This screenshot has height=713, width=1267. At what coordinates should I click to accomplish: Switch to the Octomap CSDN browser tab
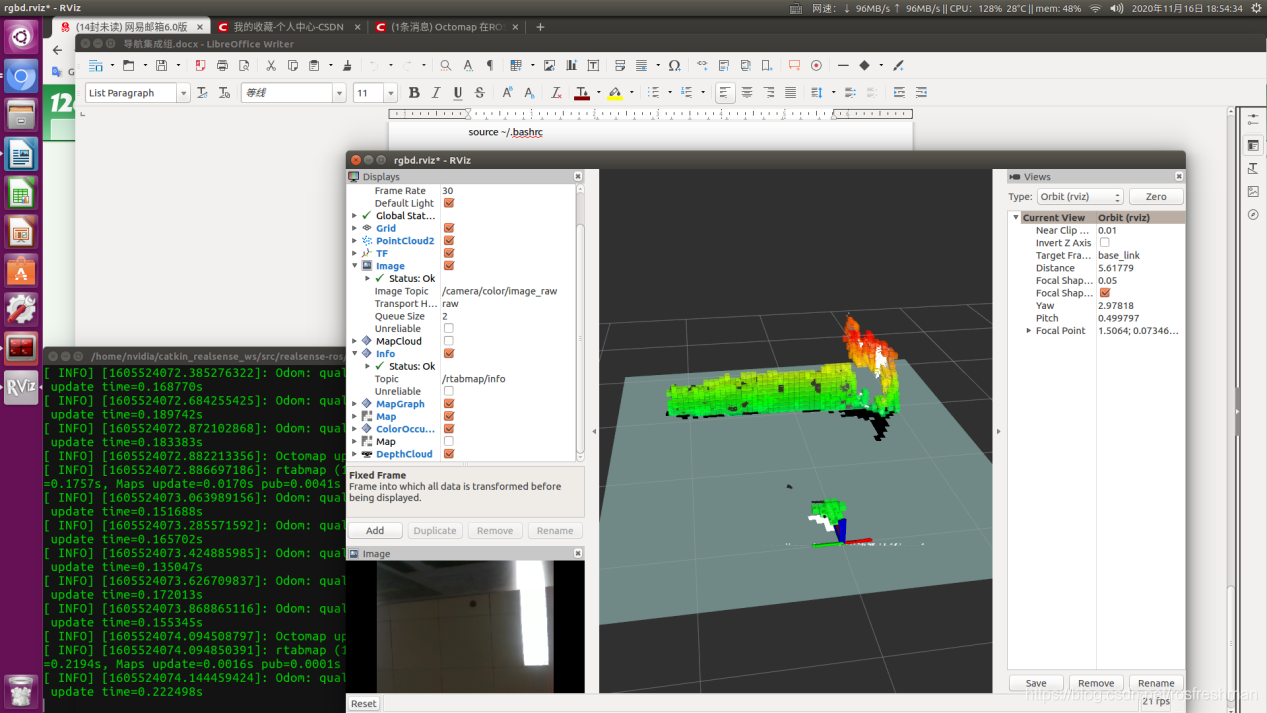(x=448, y=27)
